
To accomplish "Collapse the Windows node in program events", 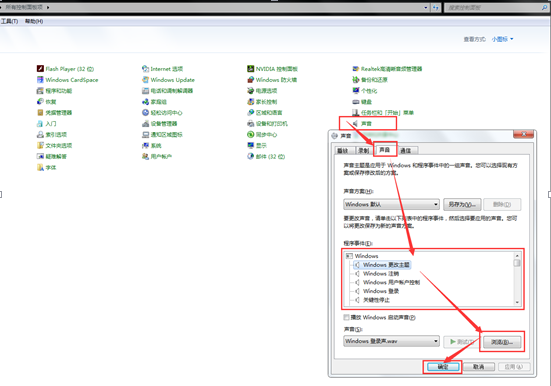I will [x=349, y=256].
